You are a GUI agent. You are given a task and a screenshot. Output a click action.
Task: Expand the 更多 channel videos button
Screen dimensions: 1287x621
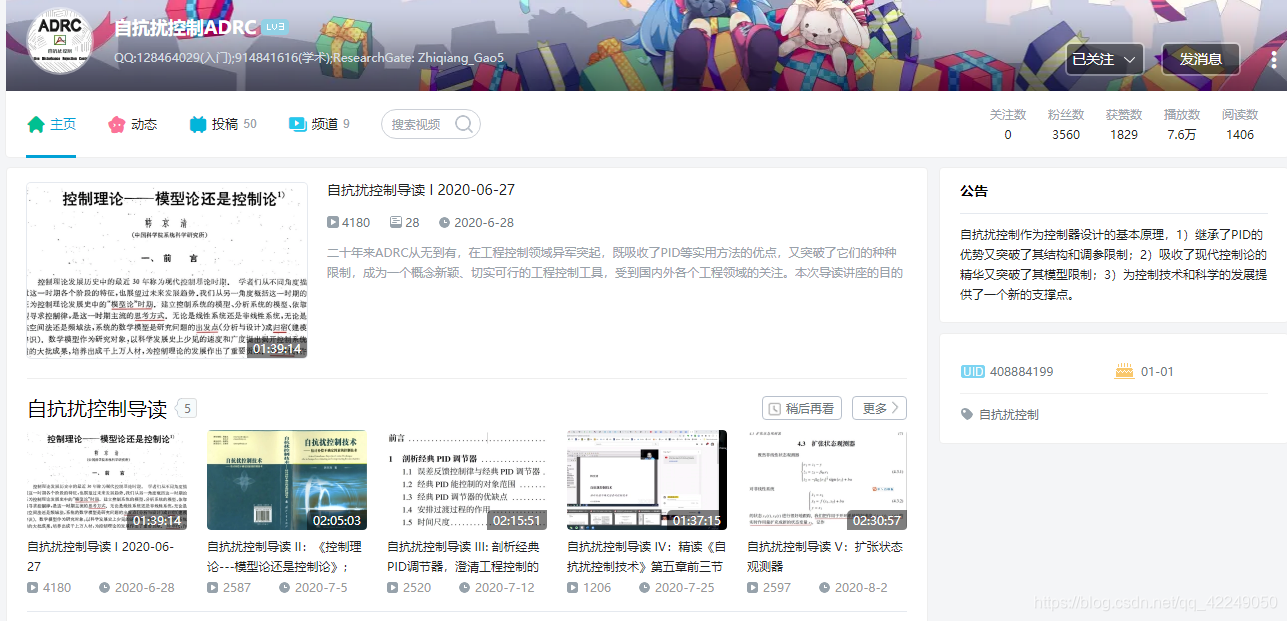pyautogui.click(x=880, y=408)
